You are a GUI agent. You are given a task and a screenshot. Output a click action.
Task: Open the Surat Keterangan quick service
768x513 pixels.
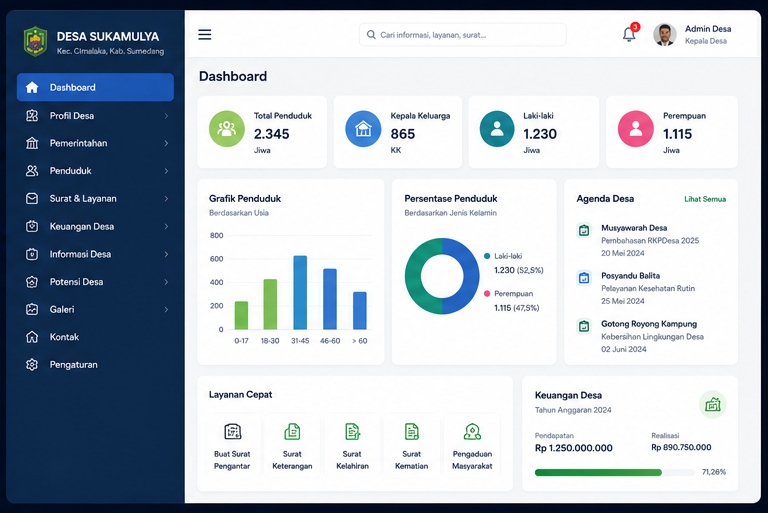coord(292,431)
